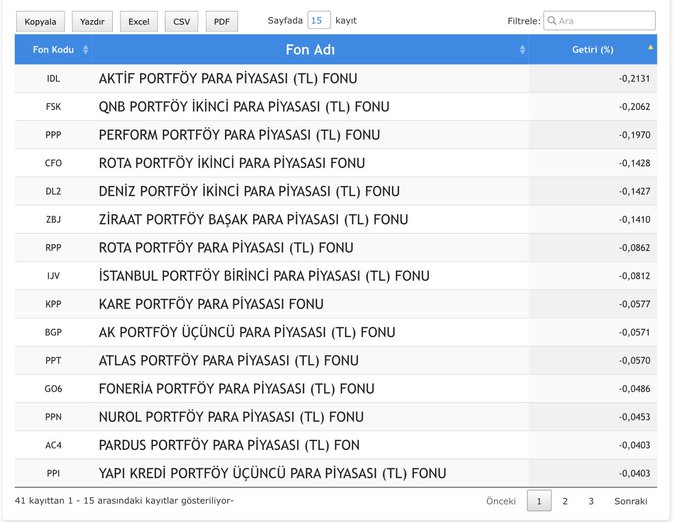Sort by Fon Kodu arrows icon

(85, 49)
